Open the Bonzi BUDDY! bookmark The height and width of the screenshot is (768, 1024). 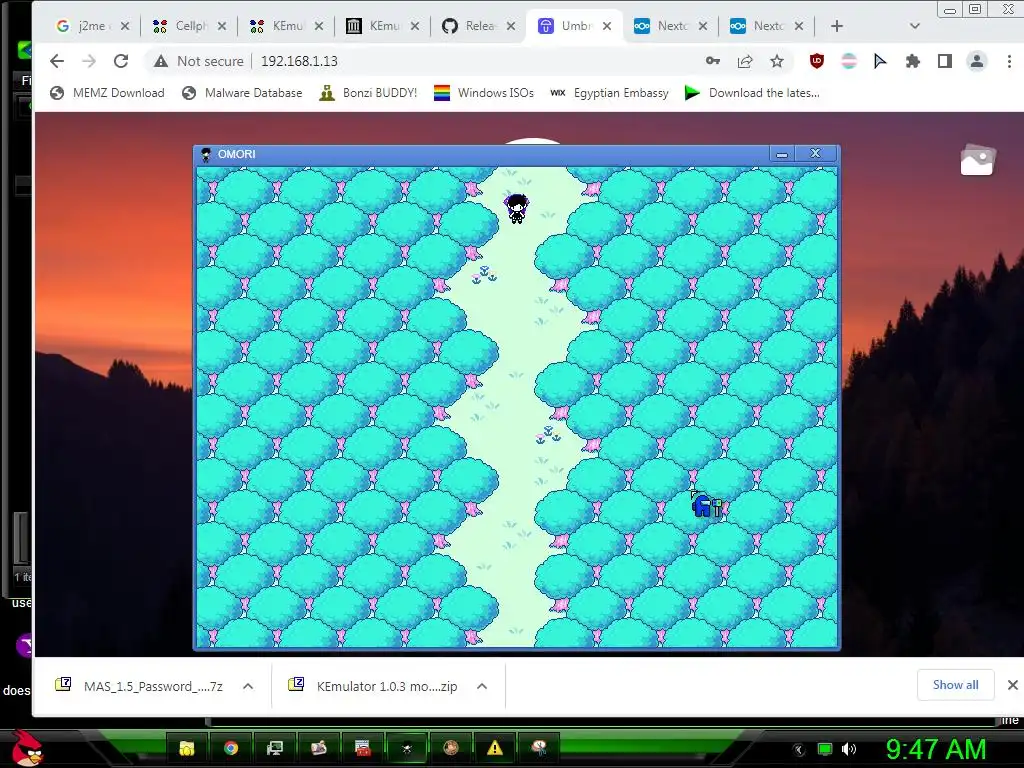click(x=368, y=93)
